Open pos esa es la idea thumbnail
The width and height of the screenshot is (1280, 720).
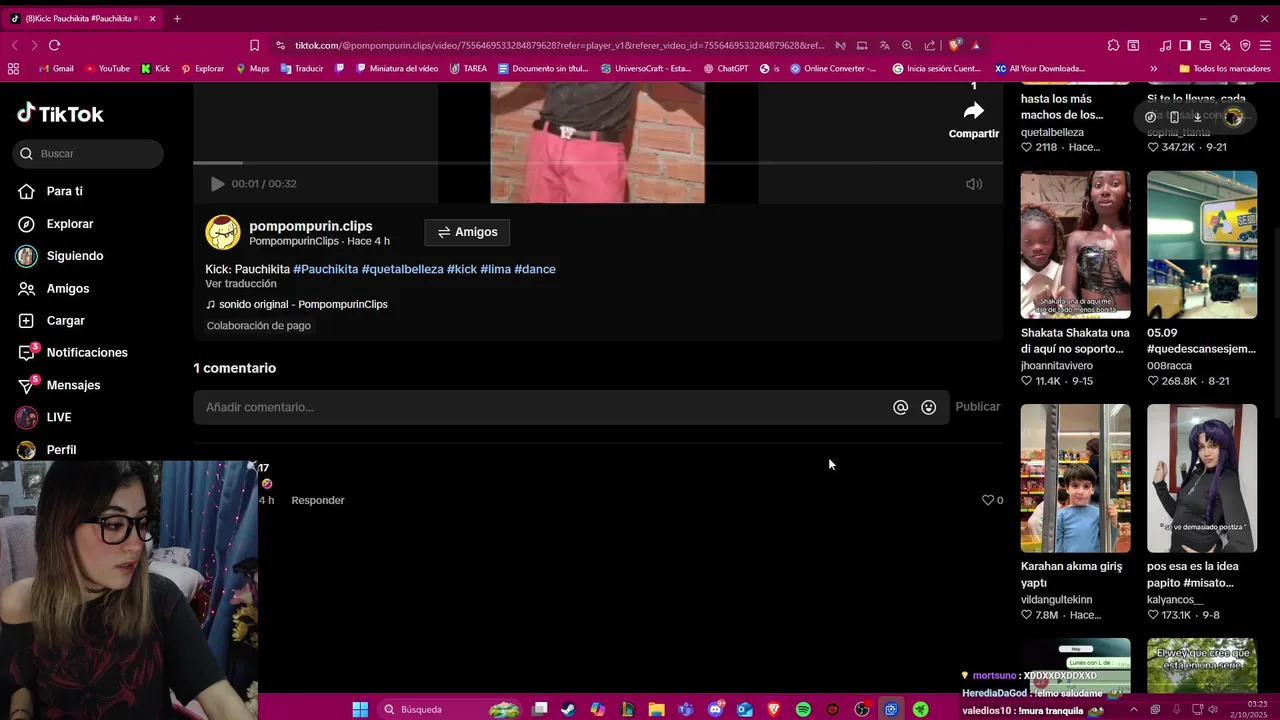click(1202, 478)
